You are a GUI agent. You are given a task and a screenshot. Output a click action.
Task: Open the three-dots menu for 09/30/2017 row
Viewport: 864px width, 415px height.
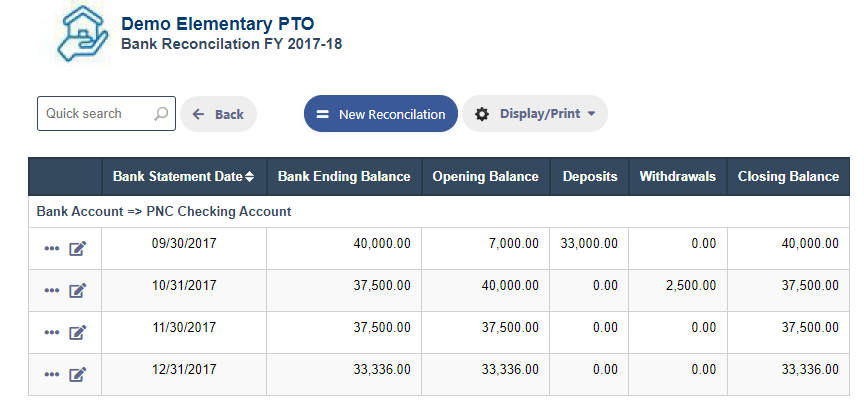tap(52, 249)
